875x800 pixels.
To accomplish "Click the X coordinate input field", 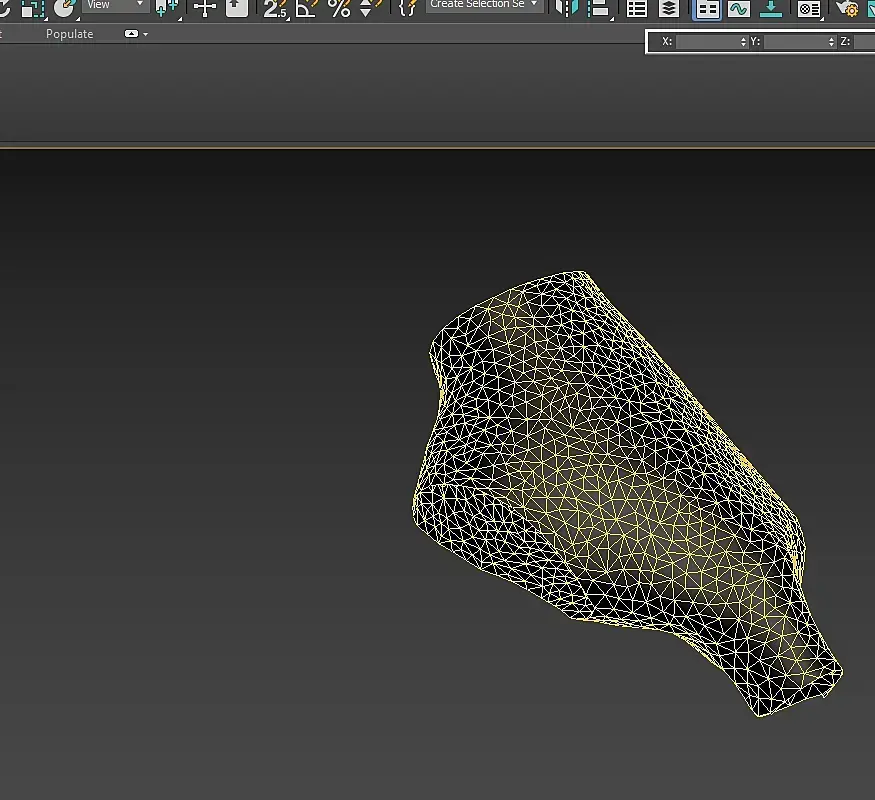I will click(x=707, y=41).
